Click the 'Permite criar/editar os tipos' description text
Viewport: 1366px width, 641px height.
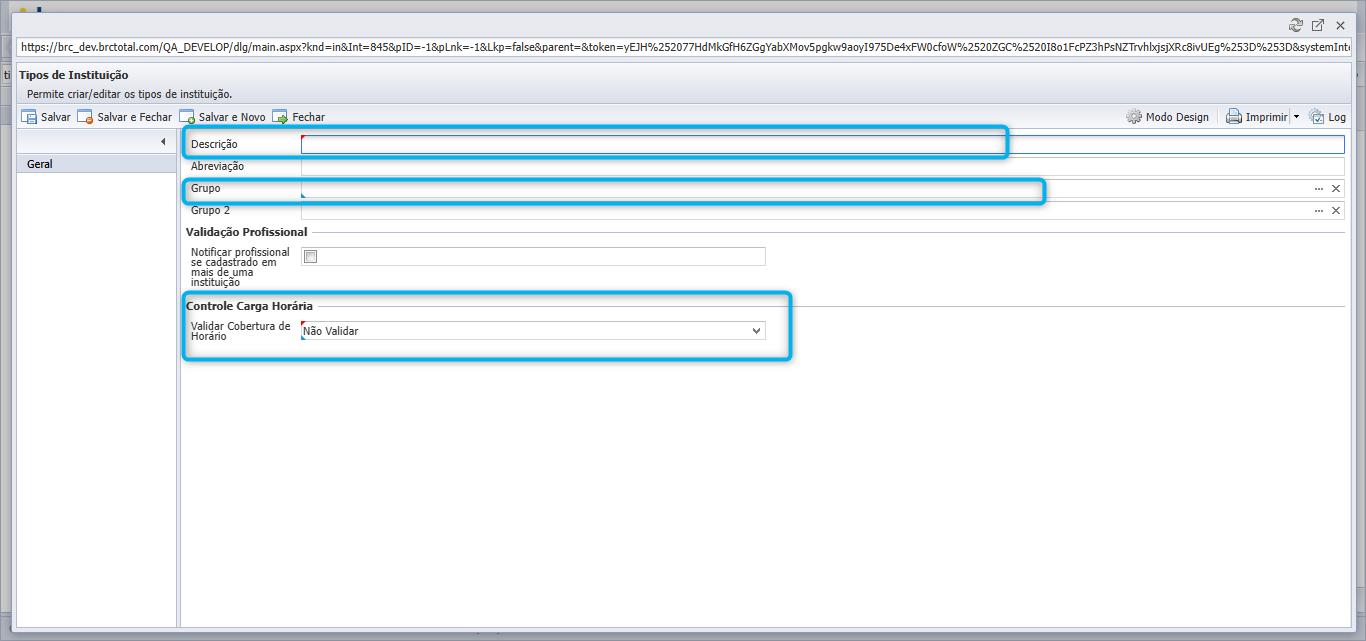(130, 94)
